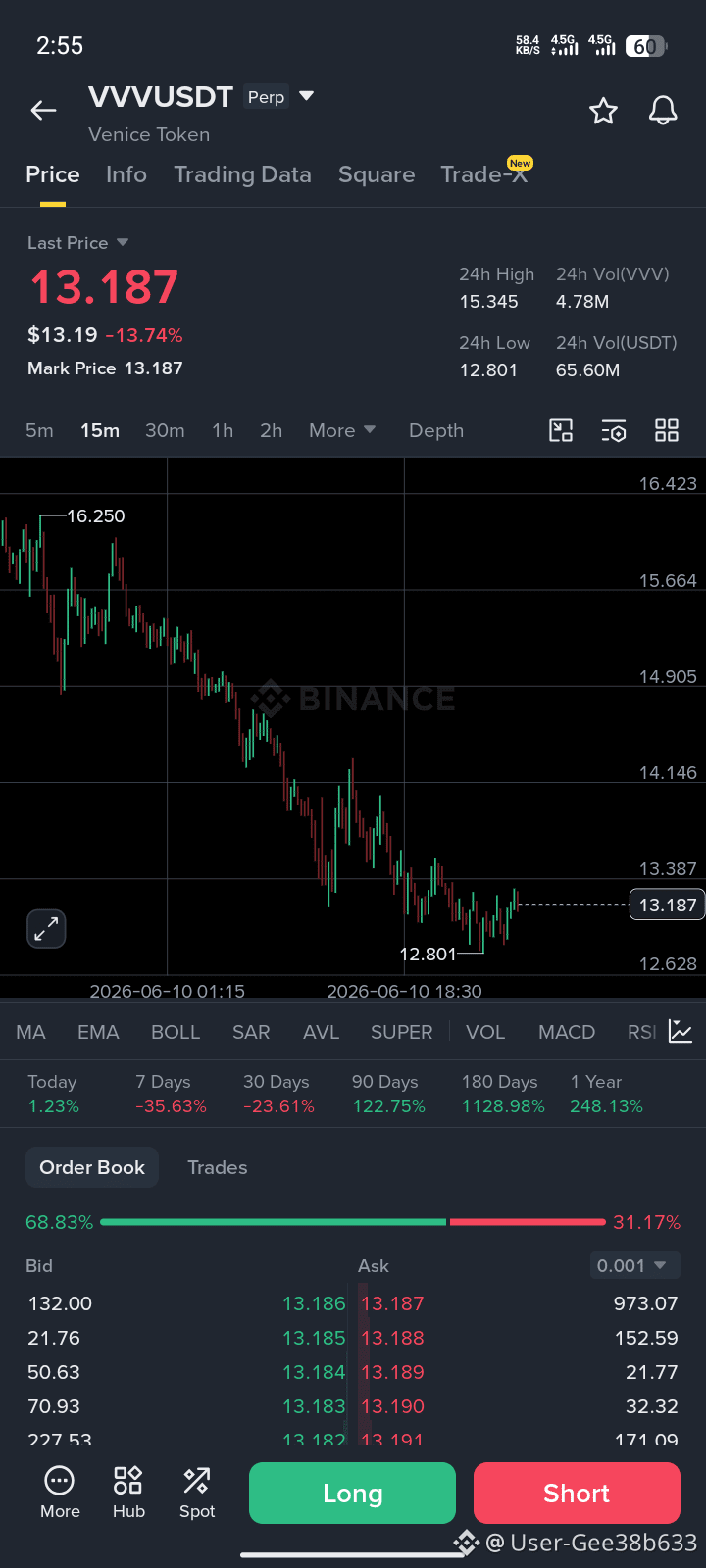Tap the bid/ask ratio bar

353,1222
